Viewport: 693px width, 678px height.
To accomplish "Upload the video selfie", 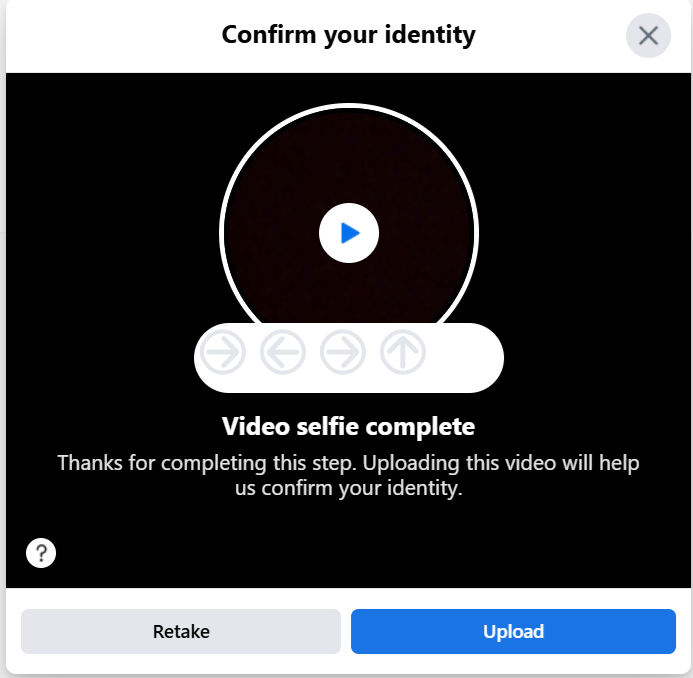I will pyautogui.click(x=513, y=631).
